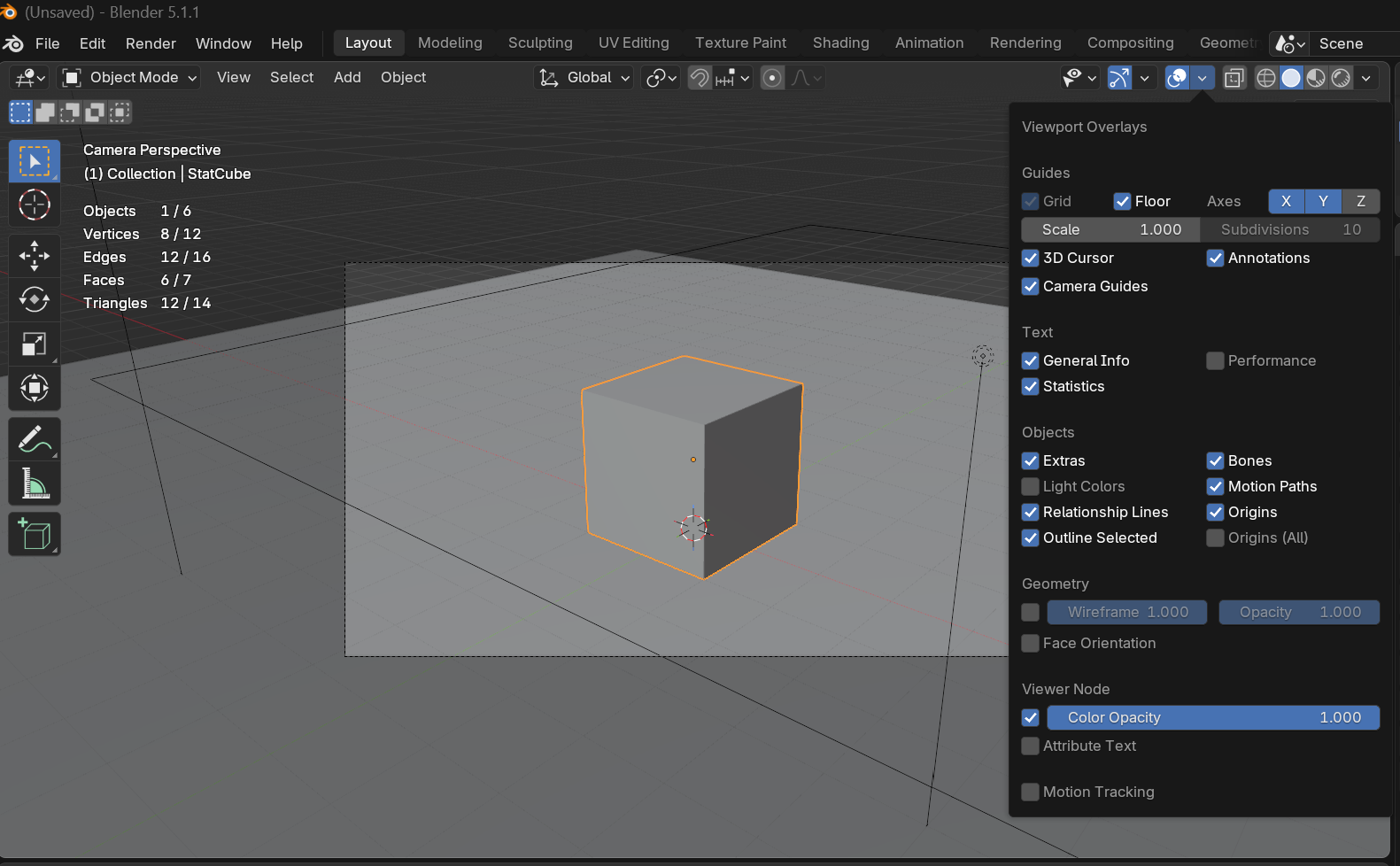Screen dimensions: 1400x866
Task: Toggle the Z axis button
Action: coord(1361,201)
